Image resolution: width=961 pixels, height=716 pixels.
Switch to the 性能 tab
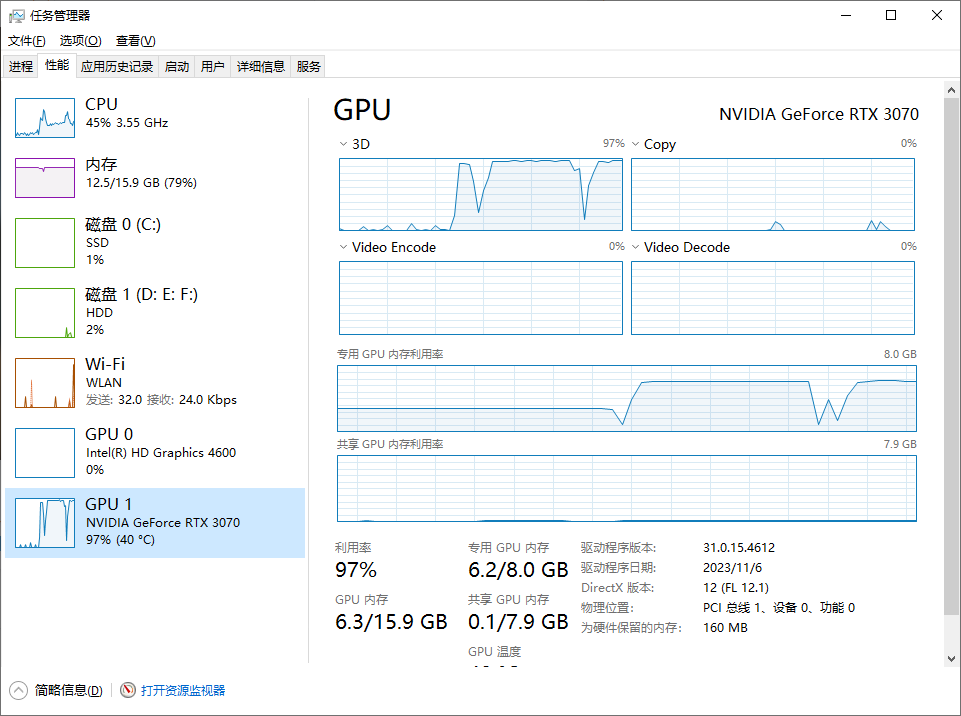57,65
